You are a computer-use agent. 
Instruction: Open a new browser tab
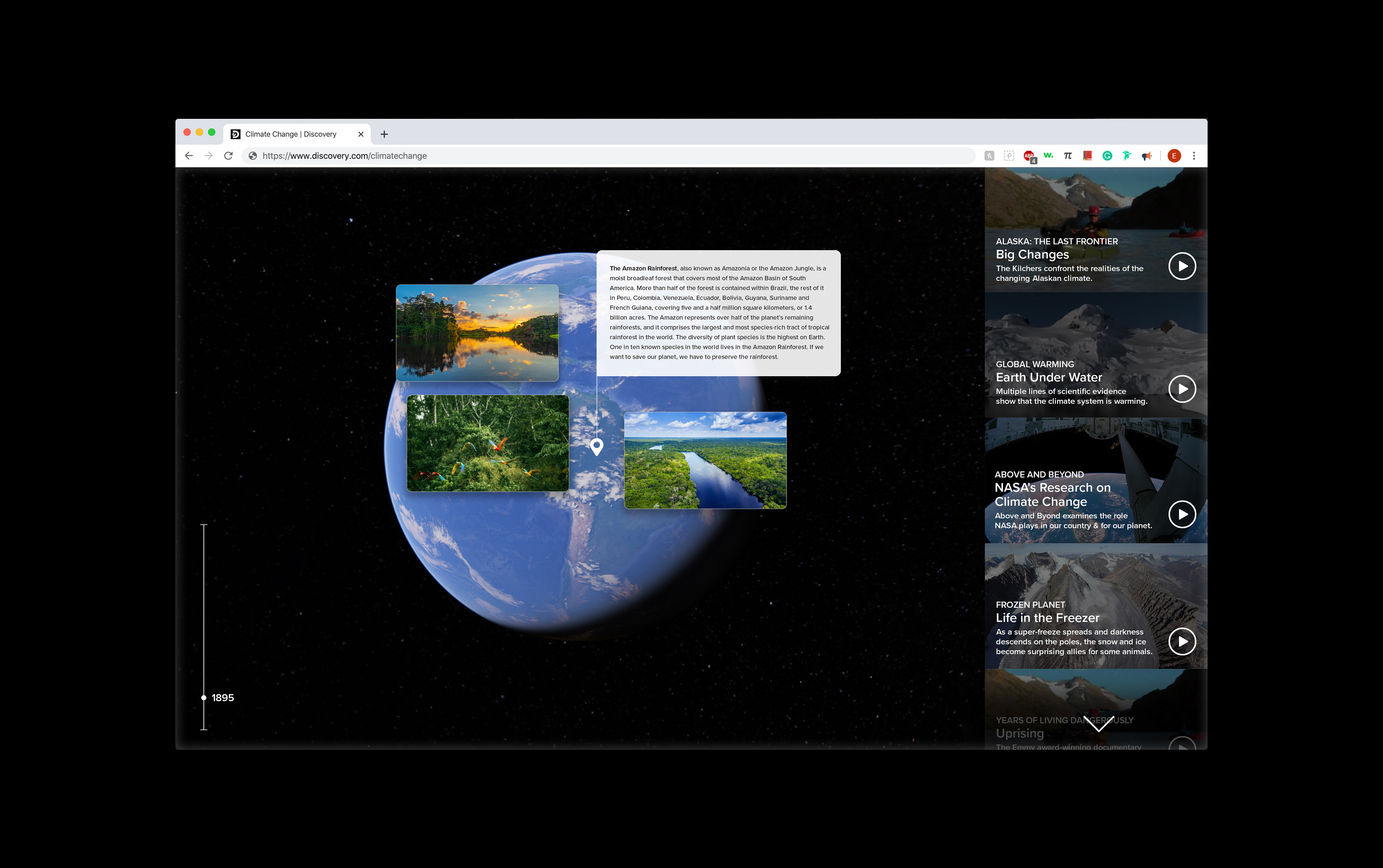coord(384,134)
